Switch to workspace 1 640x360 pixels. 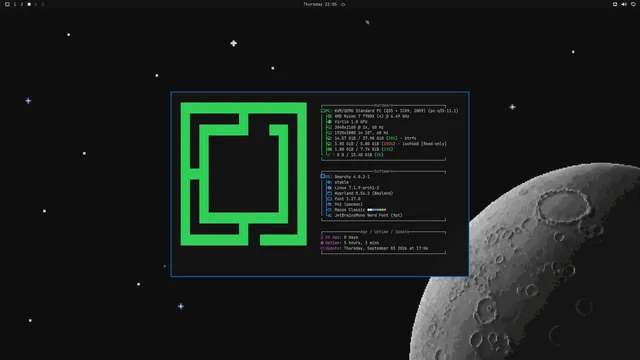click(15, 4)
